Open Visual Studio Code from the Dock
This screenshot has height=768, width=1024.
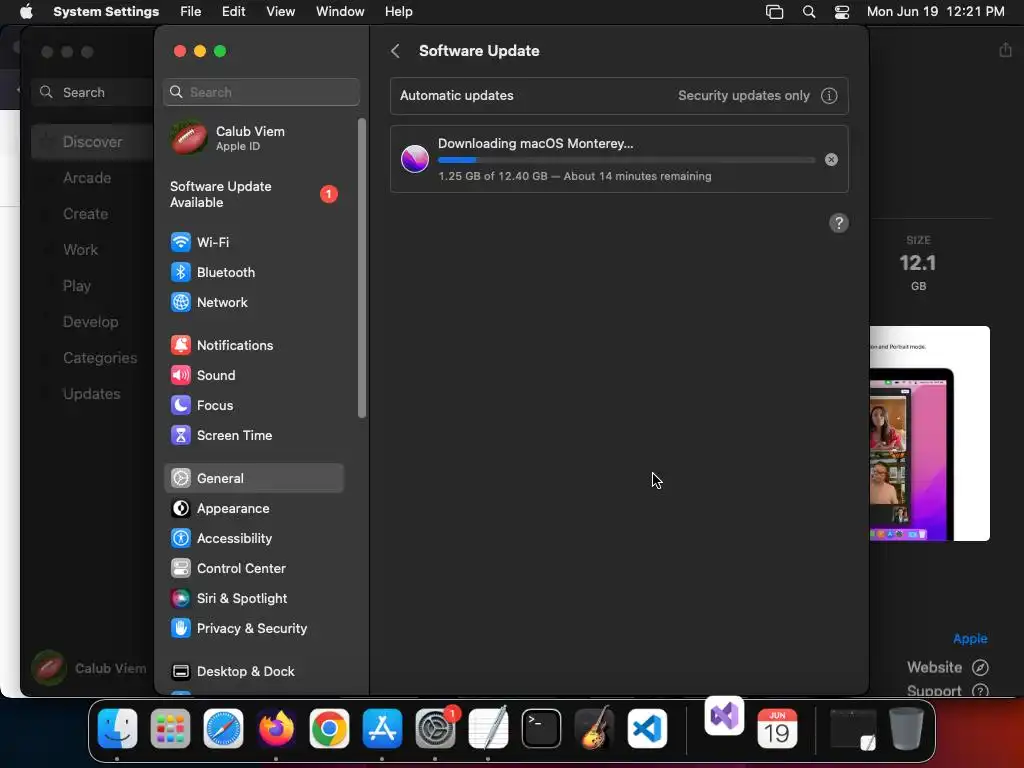[x=647, y=728]
